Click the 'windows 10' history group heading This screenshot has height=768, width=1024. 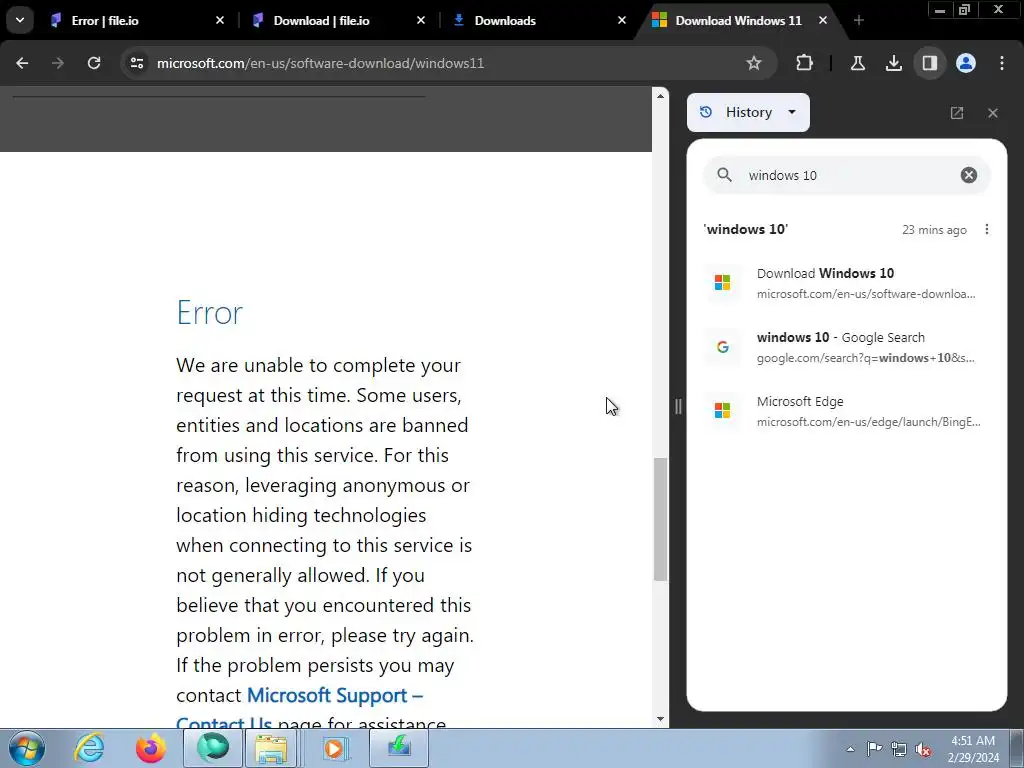click(745, 229)
